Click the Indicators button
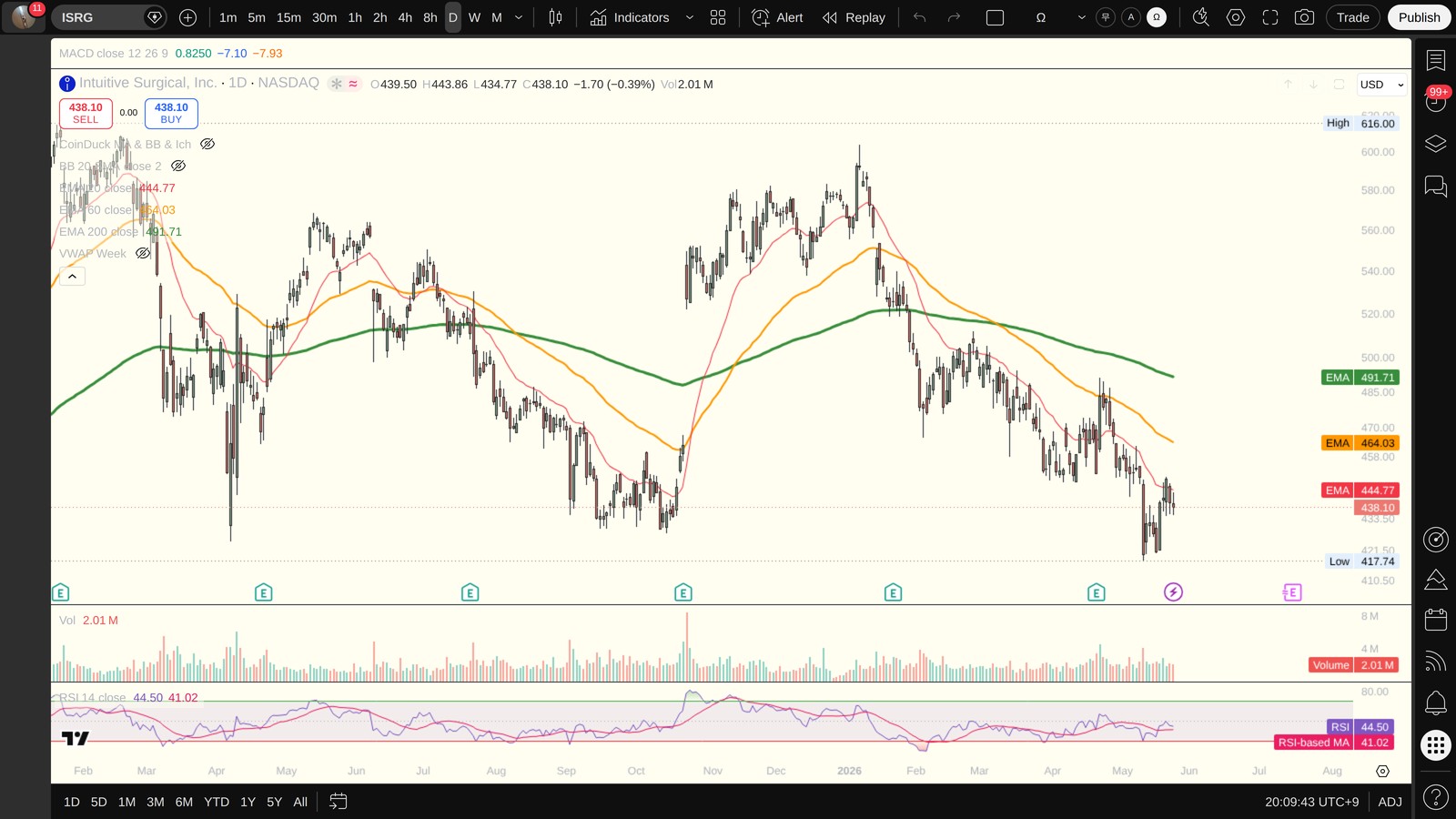 [630, 17]
